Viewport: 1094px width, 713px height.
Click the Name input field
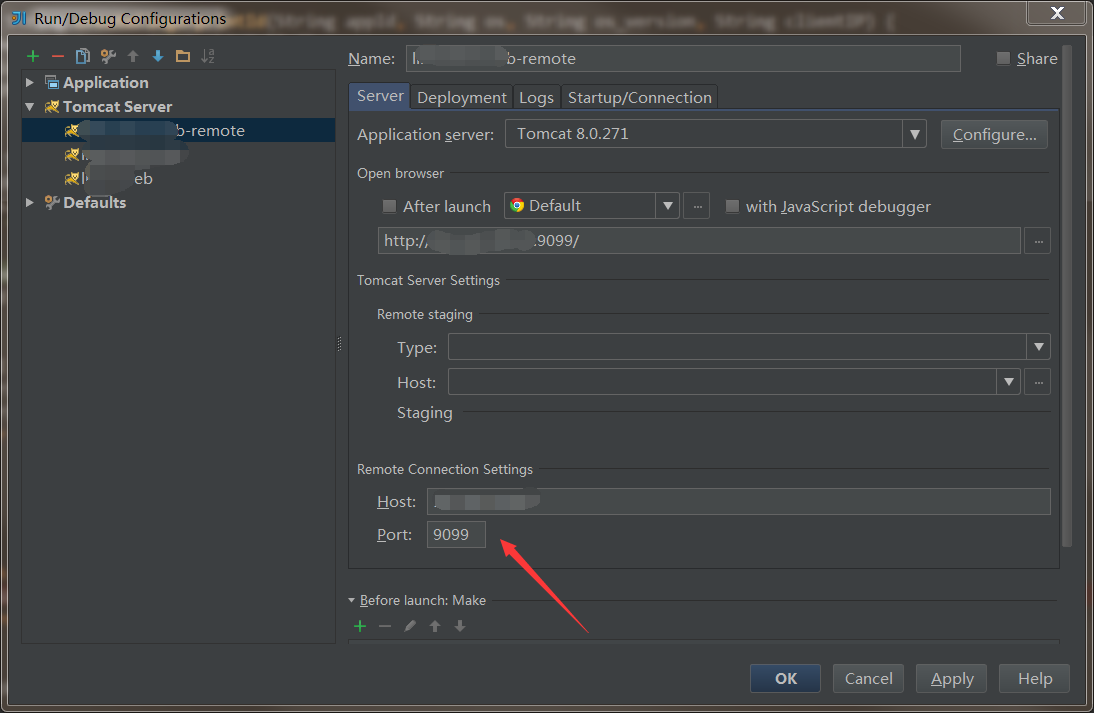coord(683,59)
